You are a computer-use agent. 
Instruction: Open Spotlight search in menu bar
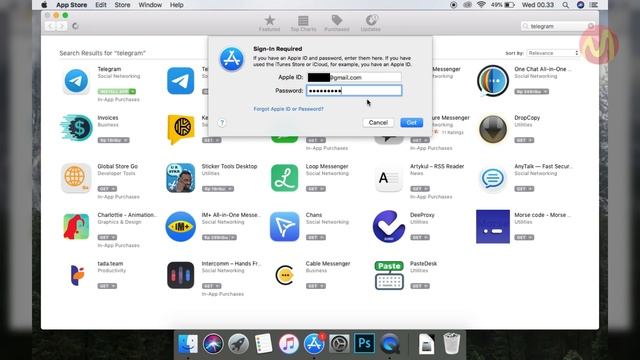pyautogui.click(x=565, y=5)
